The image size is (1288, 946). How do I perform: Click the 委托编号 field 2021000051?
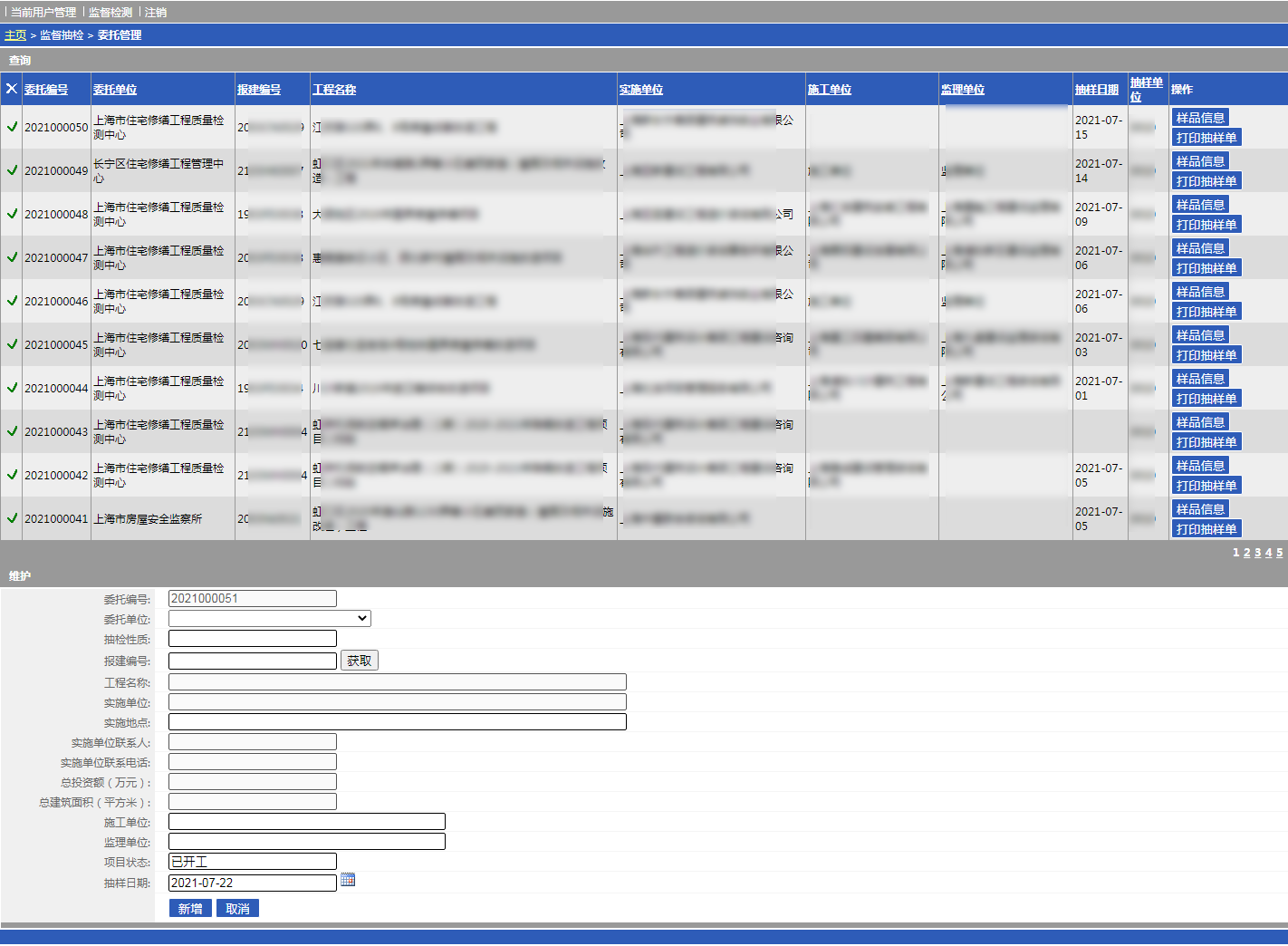[x=253, y=599]
